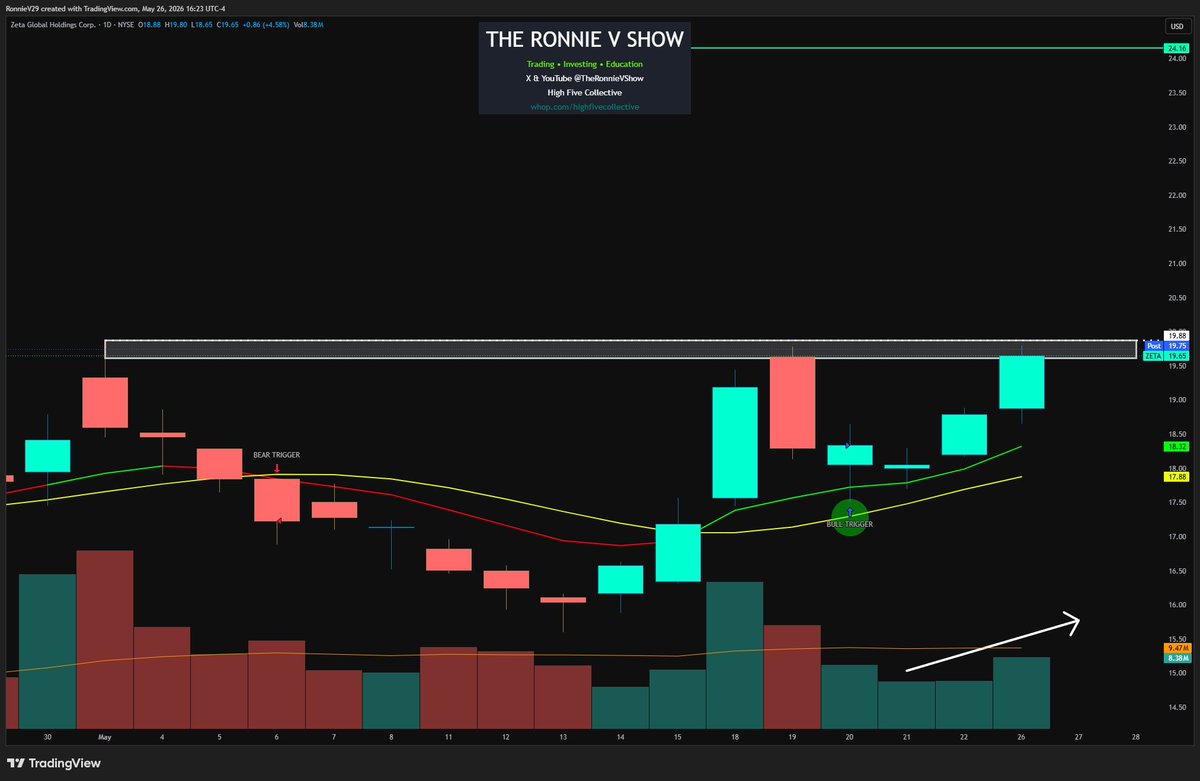Viewport: 1200px width, 781px height.
Task: Click the date label 30 on time axis
Action: (x=47, y=736)
